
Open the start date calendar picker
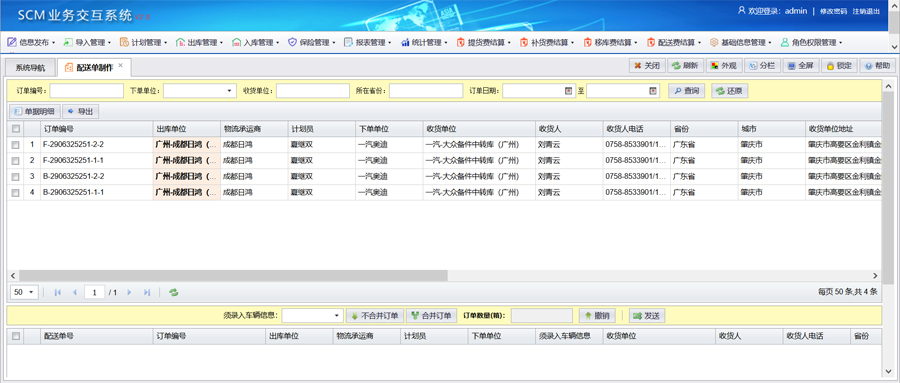point(568,91)
